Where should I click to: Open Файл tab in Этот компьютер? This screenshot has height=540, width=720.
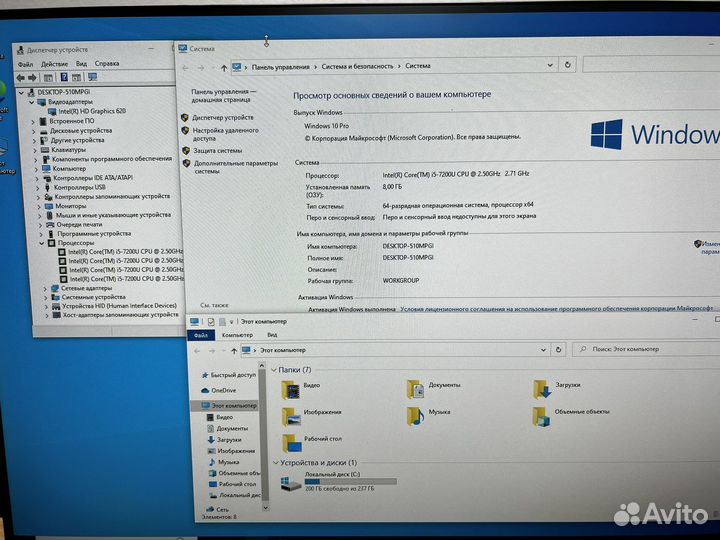click(201, 336)
